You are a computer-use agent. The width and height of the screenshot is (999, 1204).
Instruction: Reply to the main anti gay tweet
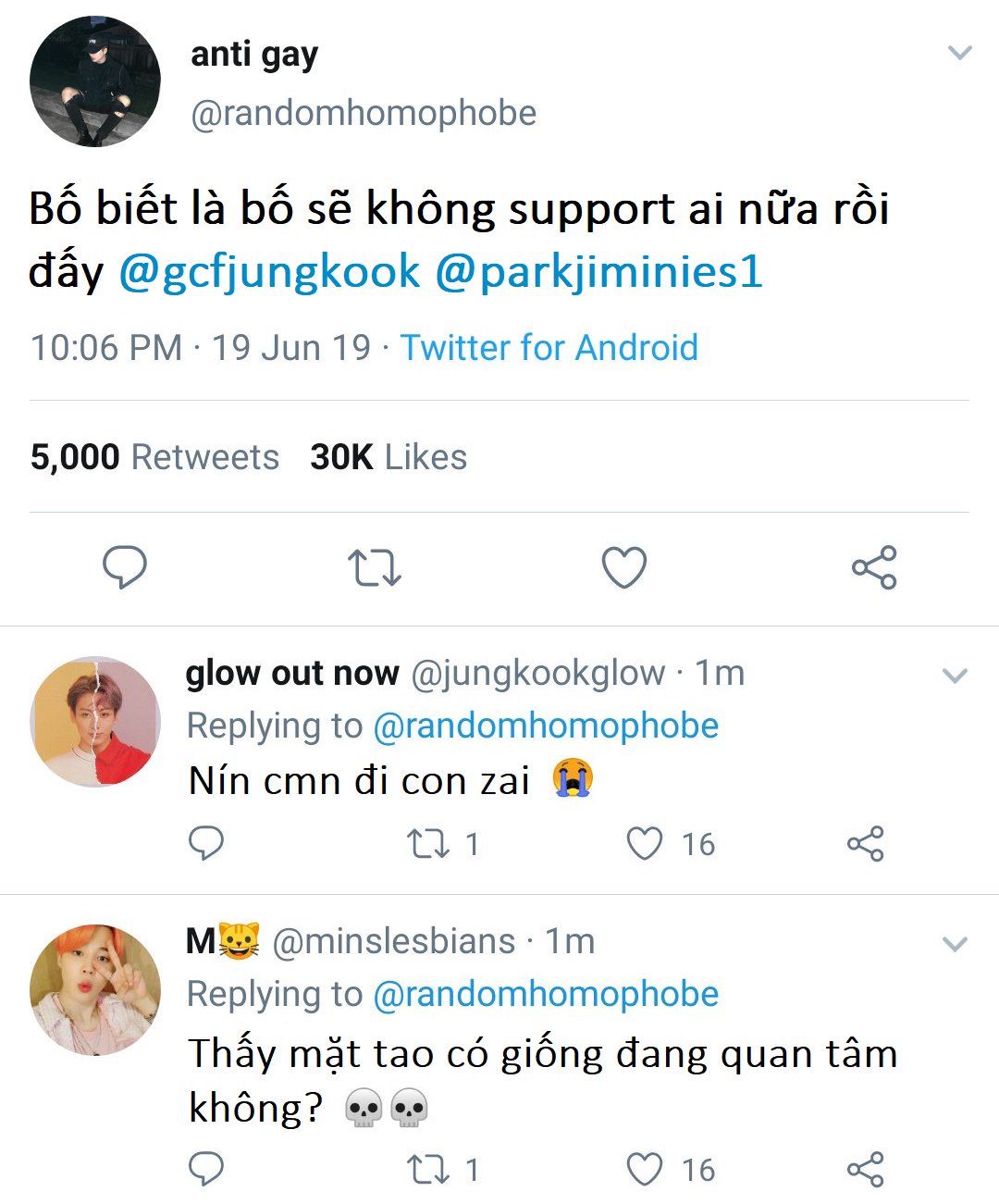coord(124,567)
